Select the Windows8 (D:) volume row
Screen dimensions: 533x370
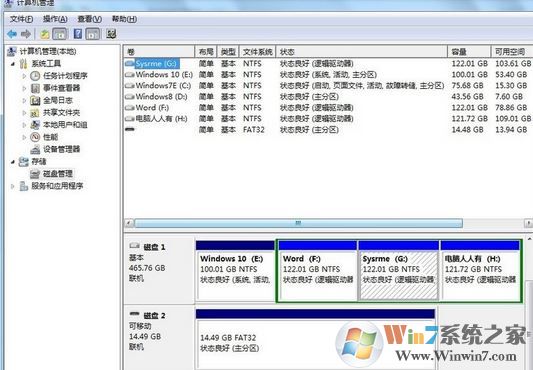coord(328,97)
